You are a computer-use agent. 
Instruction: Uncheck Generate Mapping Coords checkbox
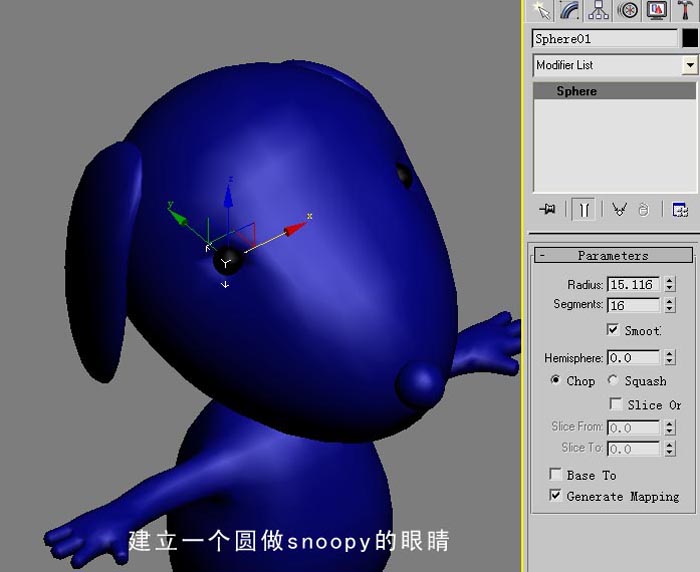pyautogui.click(x=556, y=495)
